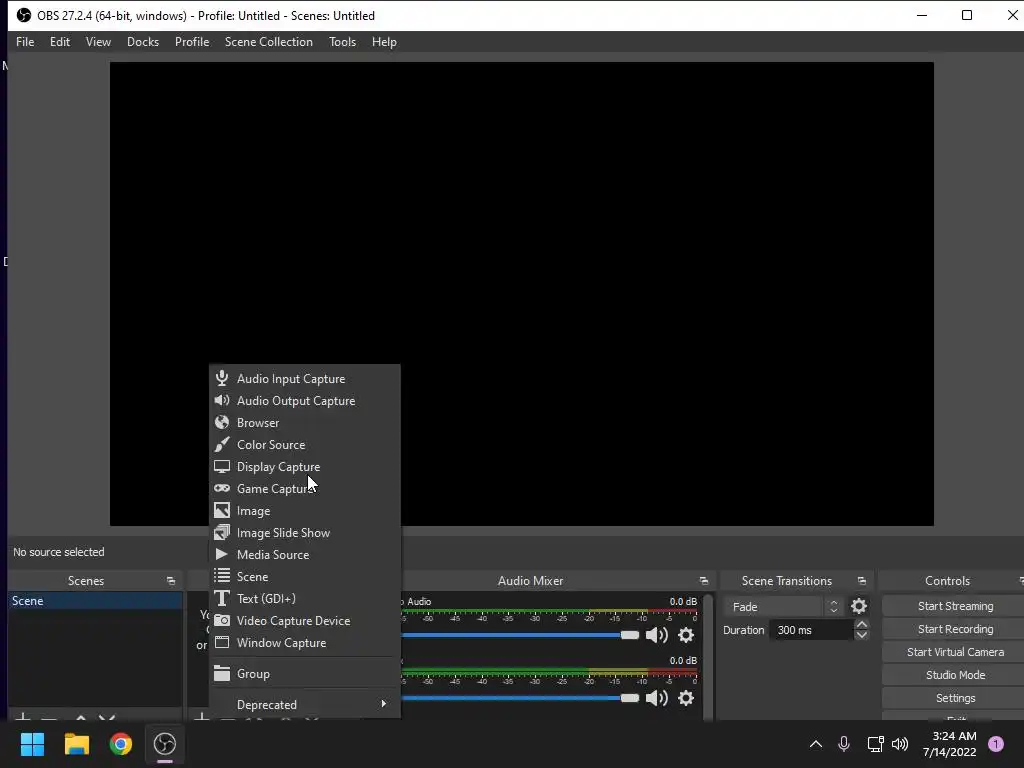Select Scene in the Scenes list

(95, 601)
